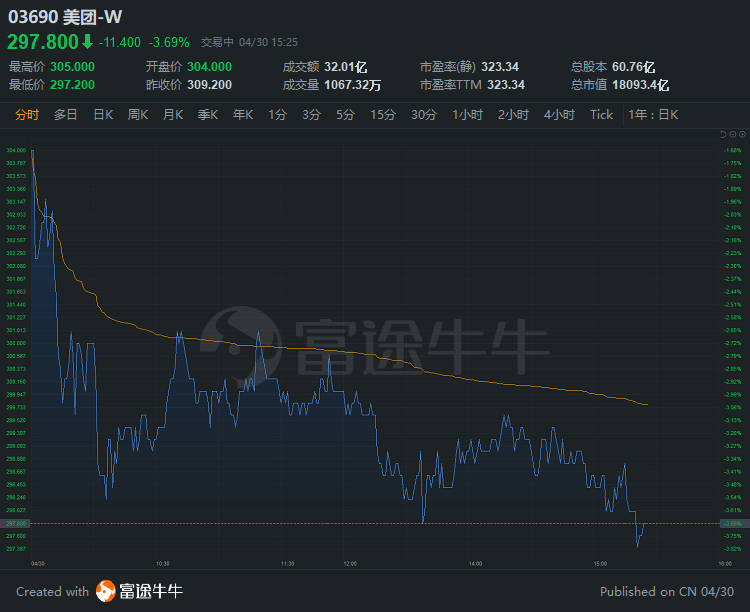Screen dimensions: 750x612
Task: Click the orange Futu bull logo at bottom
Action: coord(106,591)
